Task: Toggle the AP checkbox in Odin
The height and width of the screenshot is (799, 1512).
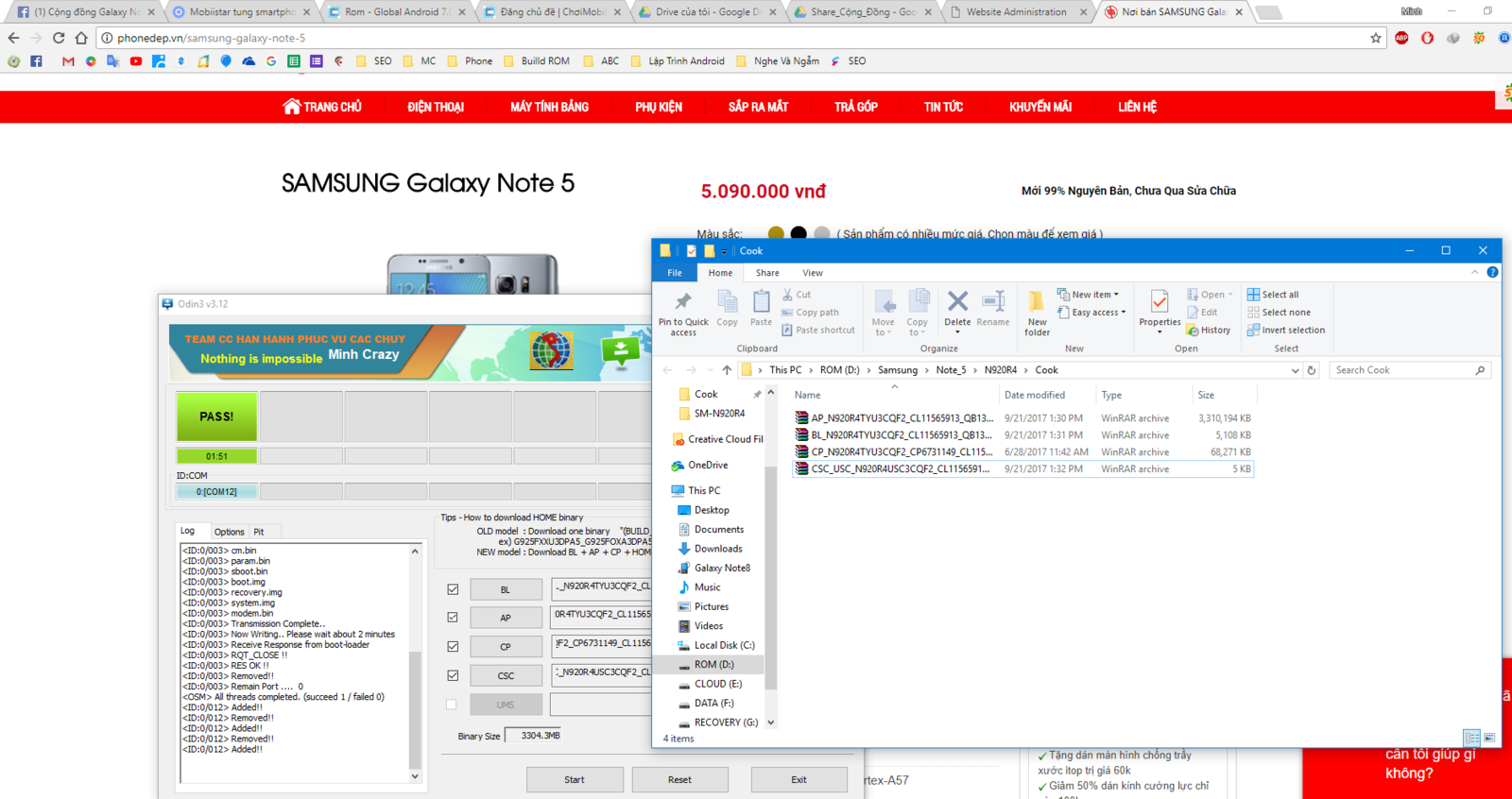Action: pyautogui.click(x=453, y=618)
